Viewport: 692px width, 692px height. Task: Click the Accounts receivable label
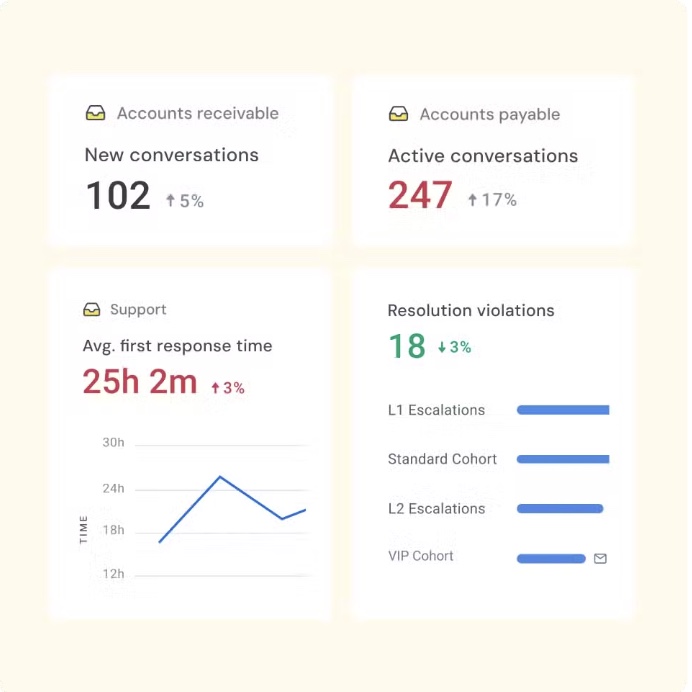coord(197,114)
